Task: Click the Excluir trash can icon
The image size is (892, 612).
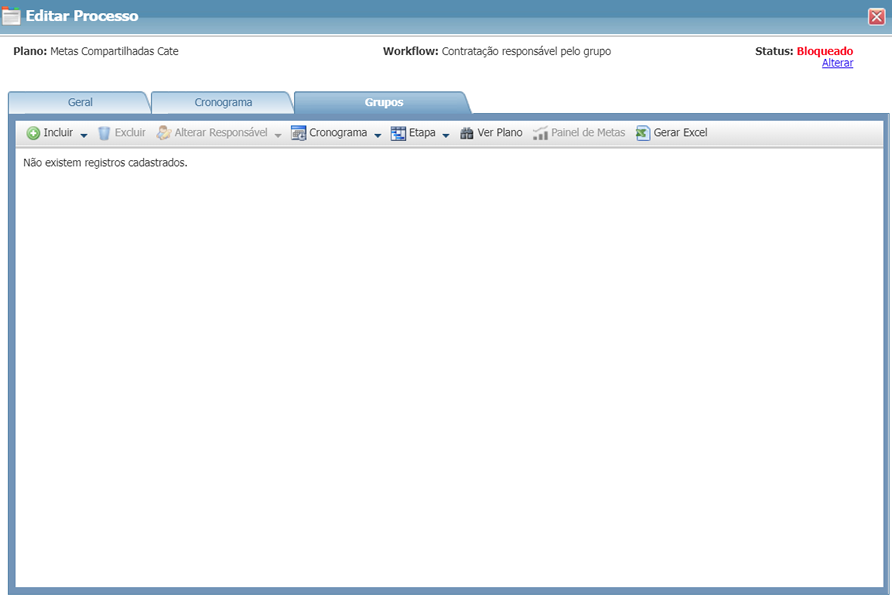Action: pos(104,133)
